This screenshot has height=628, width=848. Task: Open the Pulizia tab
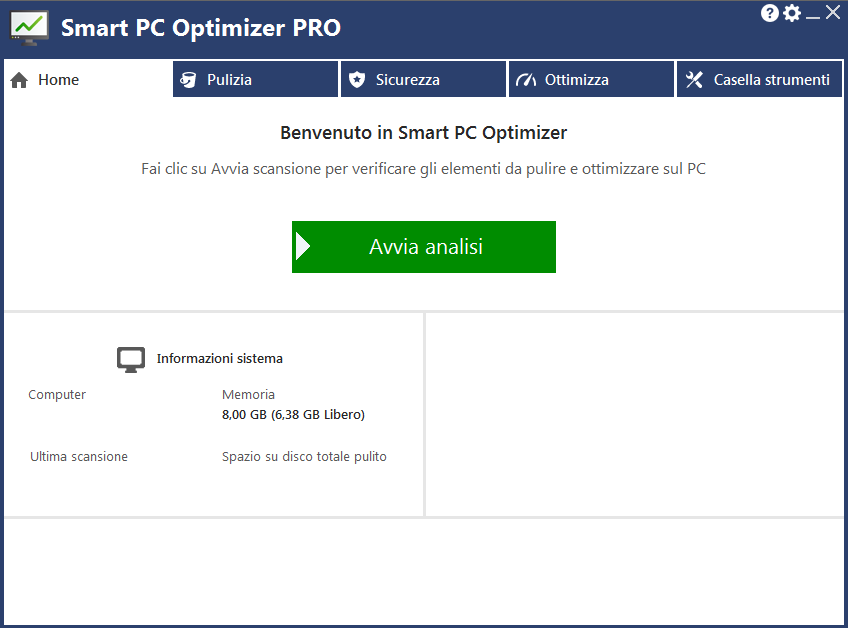pyautogui.click(x=255, y=80)
